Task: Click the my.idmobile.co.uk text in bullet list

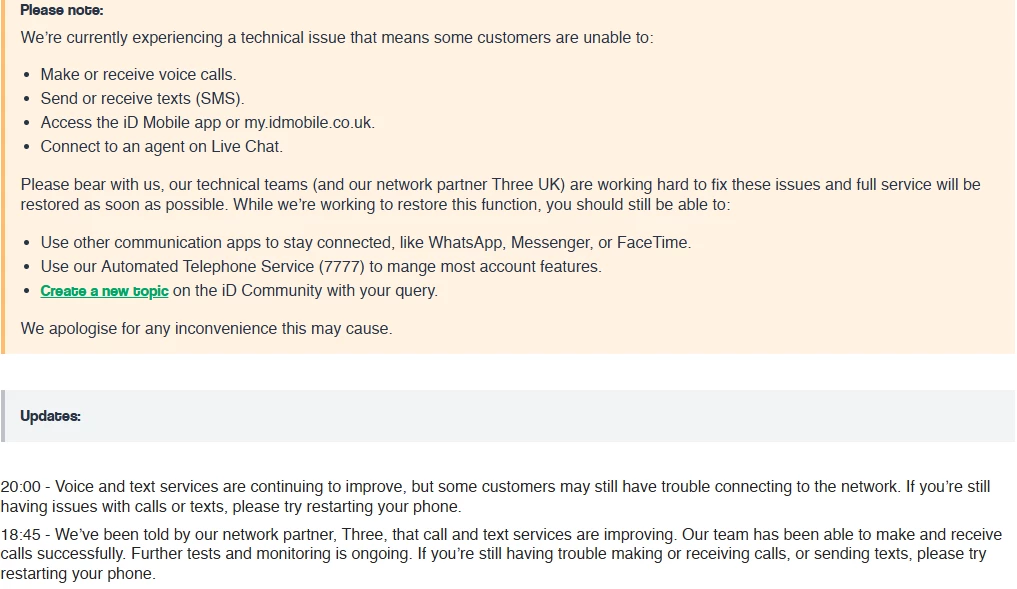Action: click(308, 122)
